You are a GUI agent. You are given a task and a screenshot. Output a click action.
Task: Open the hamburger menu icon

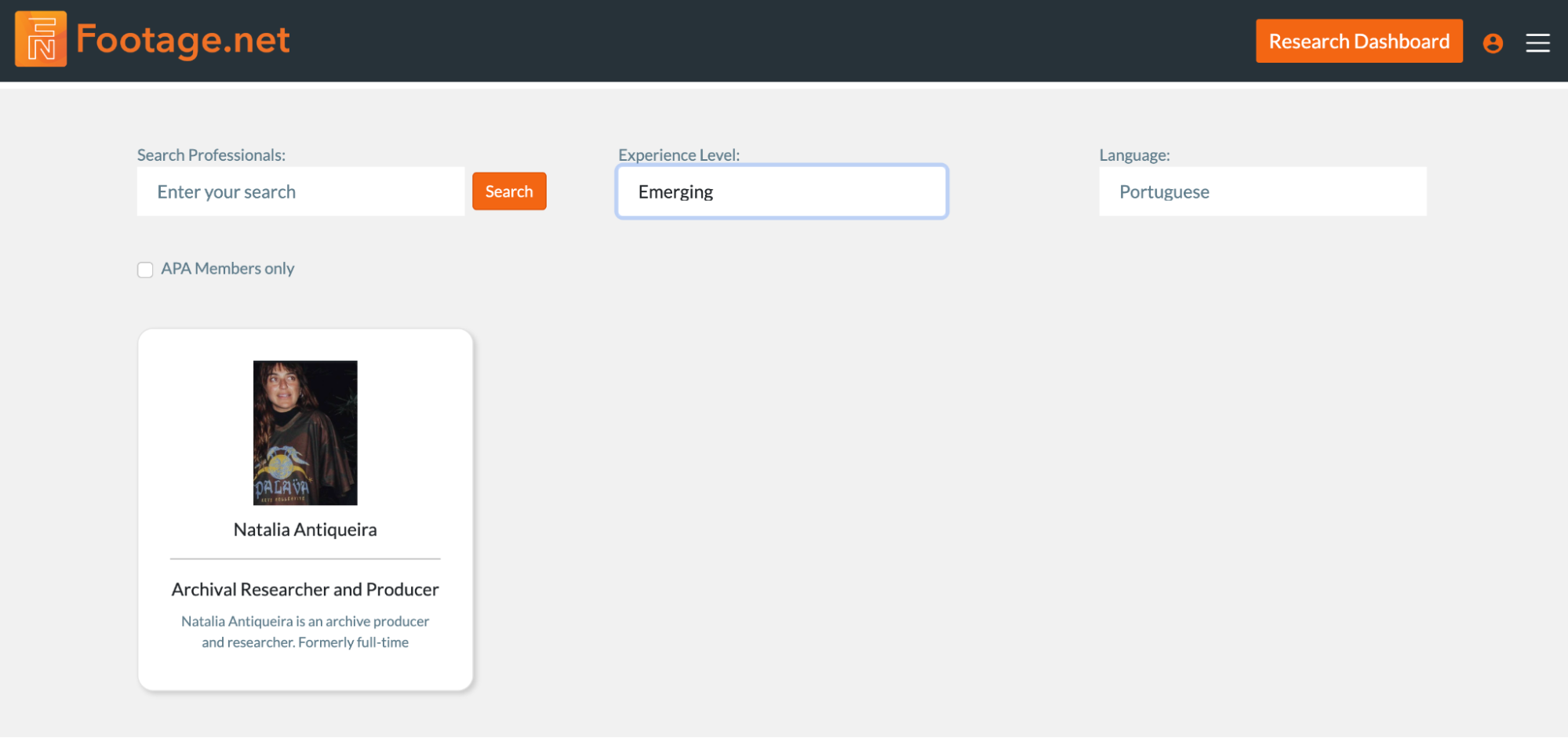pos(1537,43)
